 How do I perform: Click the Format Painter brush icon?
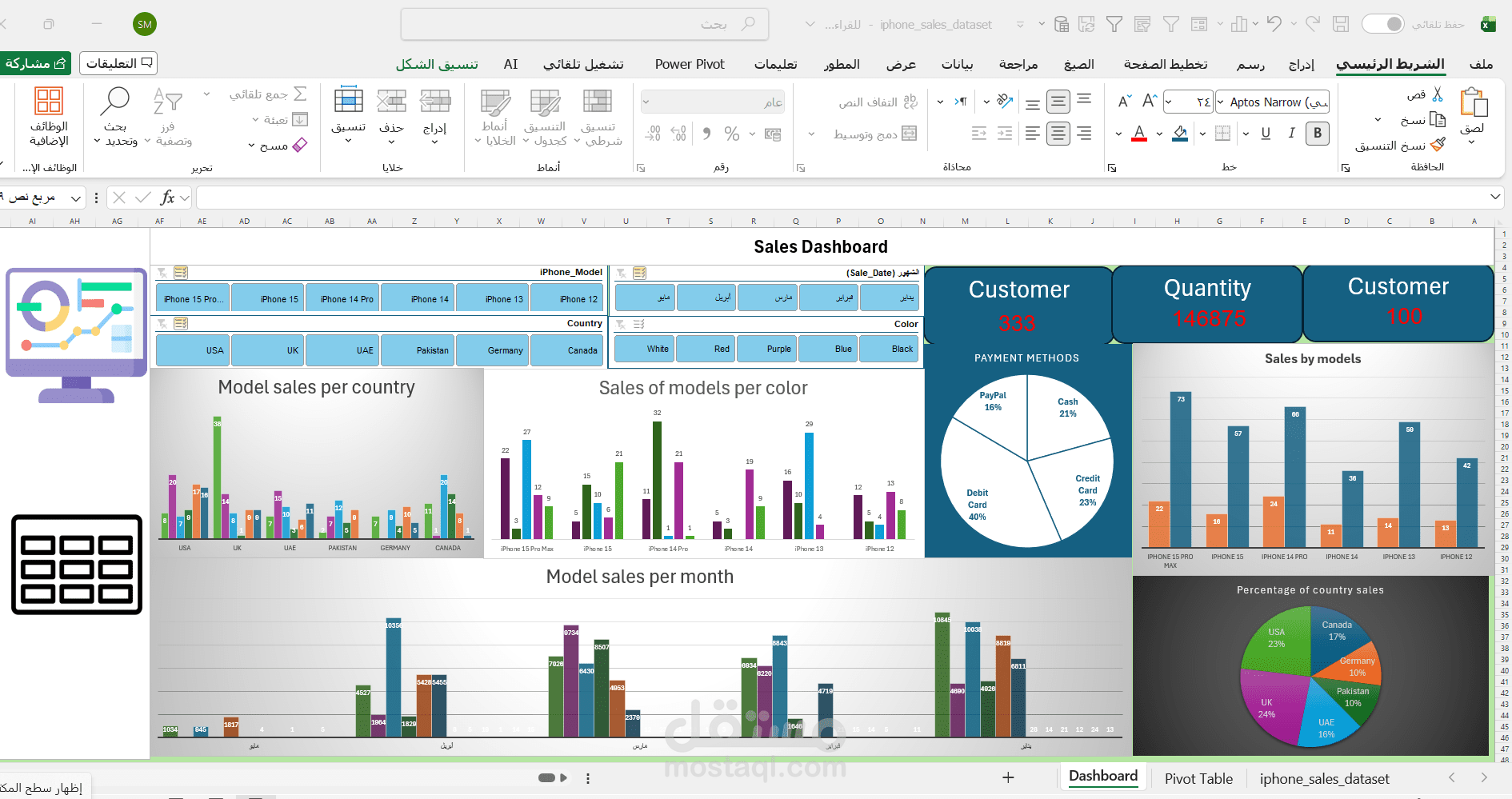click(x=1438, y=145)
